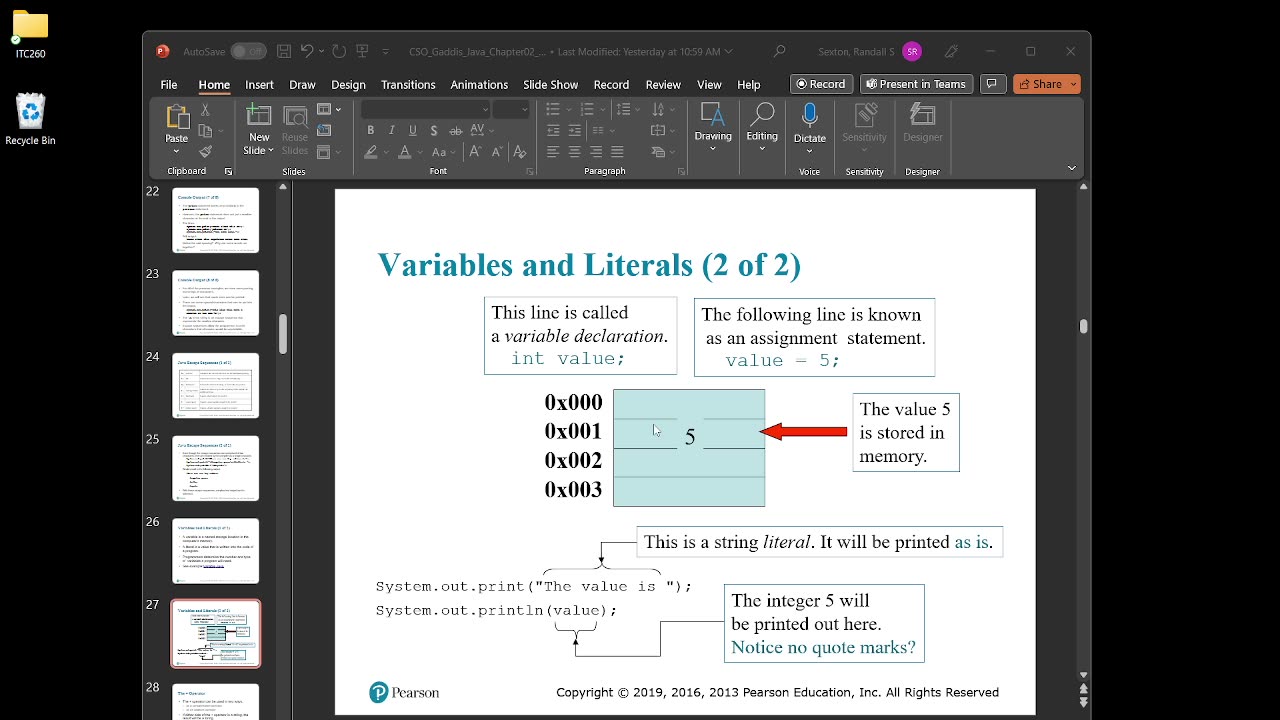The image size is (1280, 720).
Task: Align text to the right
Action: pyautogui.click(x=596, y=152)
